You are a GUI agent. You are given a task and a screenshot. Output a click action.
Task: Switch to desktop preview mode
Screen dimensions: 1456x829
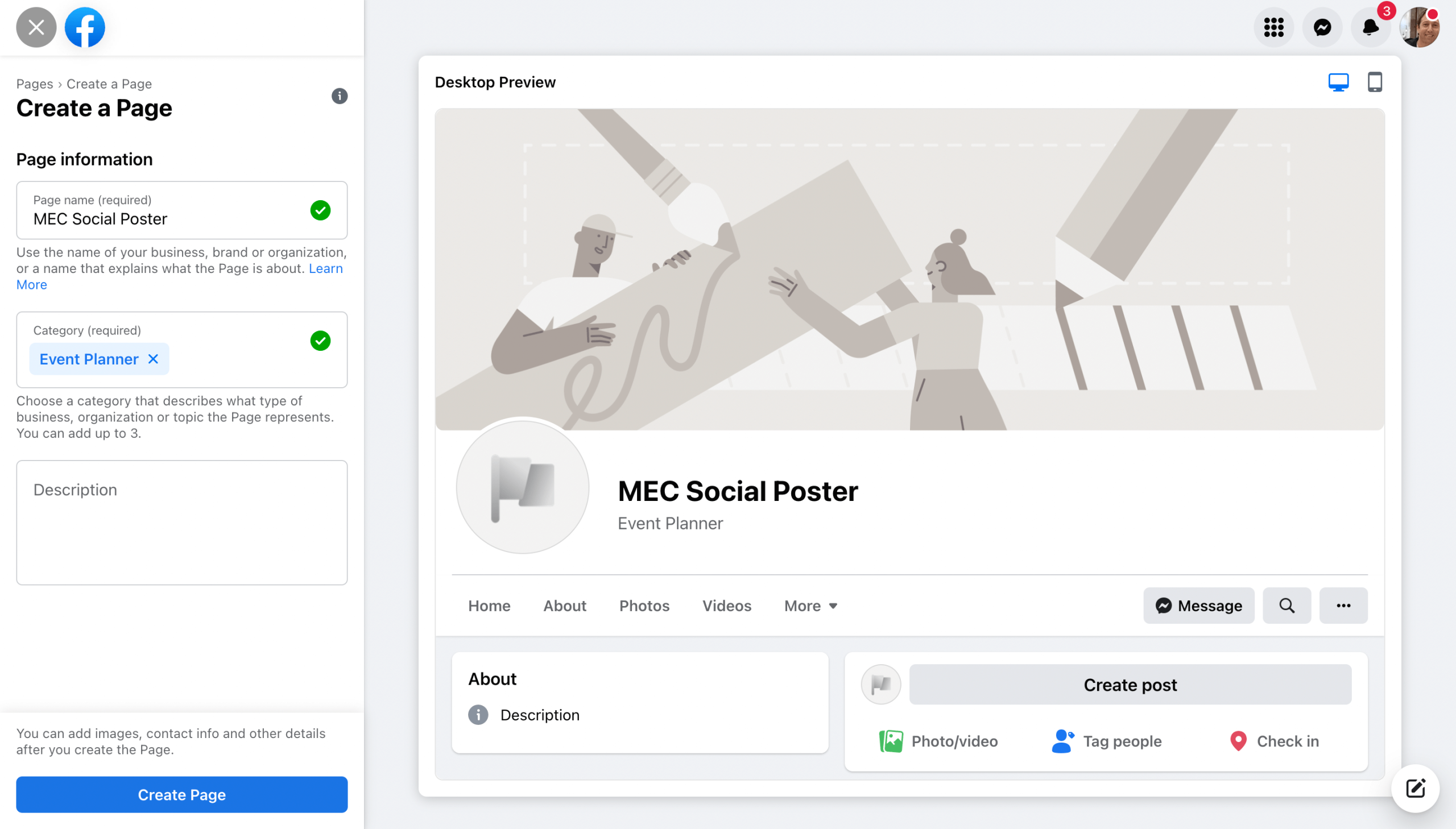1338,82
